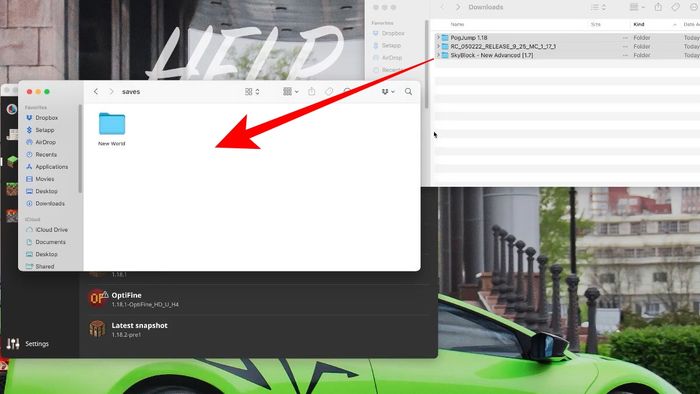
Task: Sort Downloads list by Name column
Action: (x=457, y=24)
